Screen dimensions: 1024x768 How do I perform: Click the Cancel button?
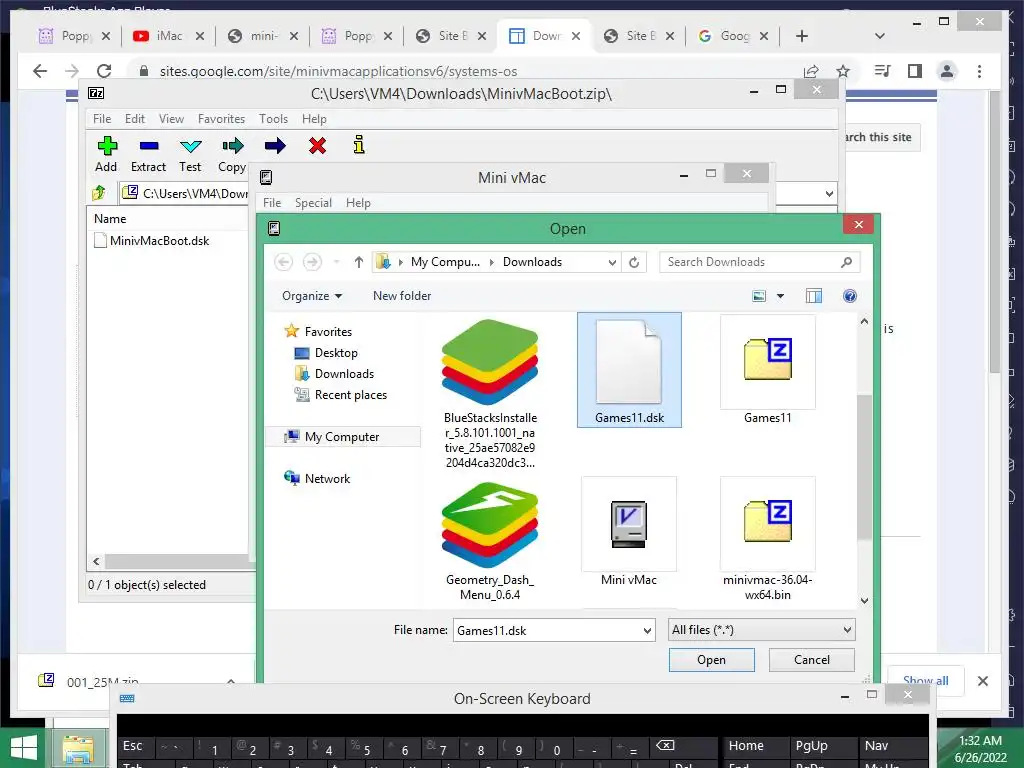click(812, 660)
